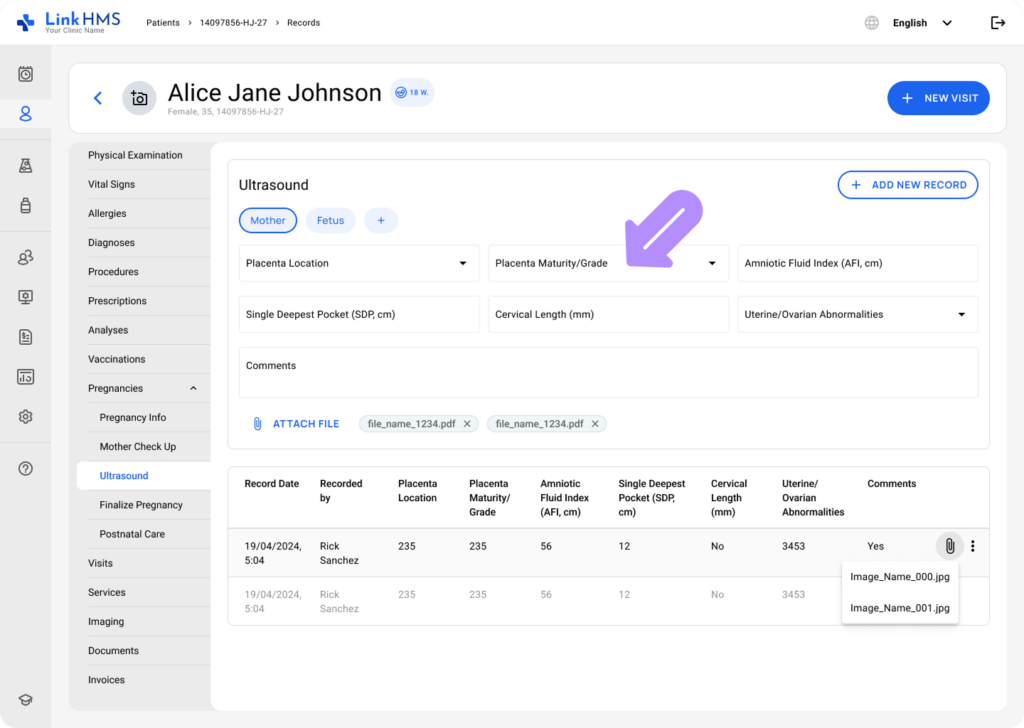Open the billing document sidebar icon

pos(25,337)
